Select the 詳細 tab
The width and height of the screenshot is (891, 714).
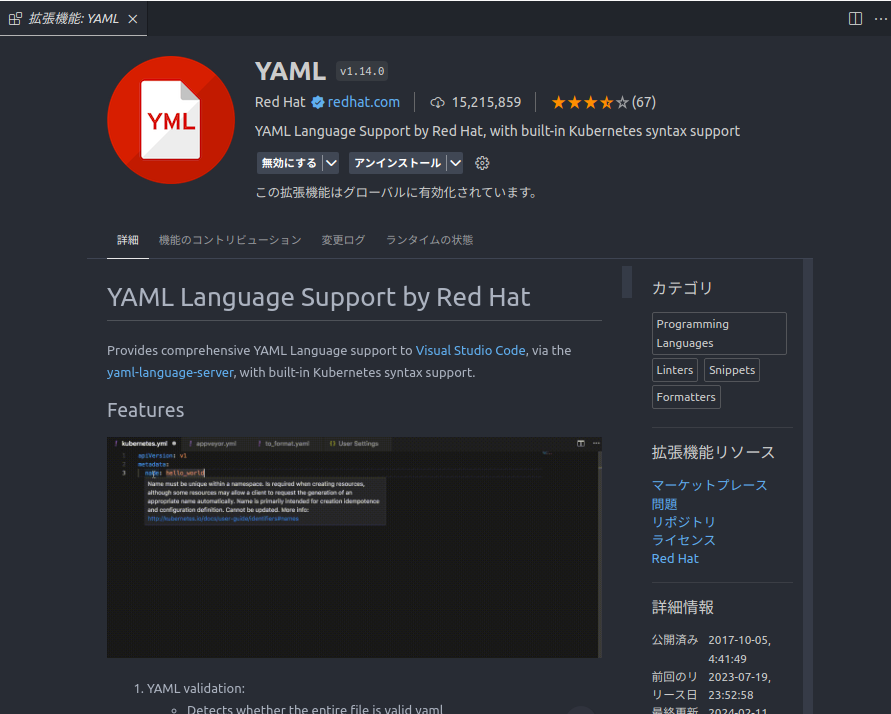[128, 240]
